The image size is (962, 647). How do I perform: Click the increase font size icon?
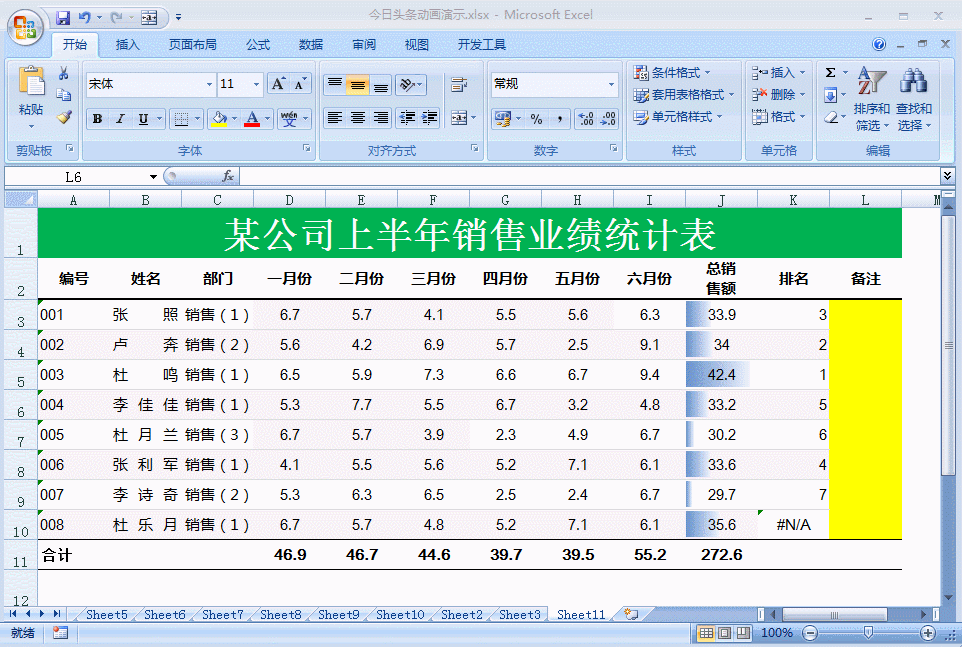(279, 84)
